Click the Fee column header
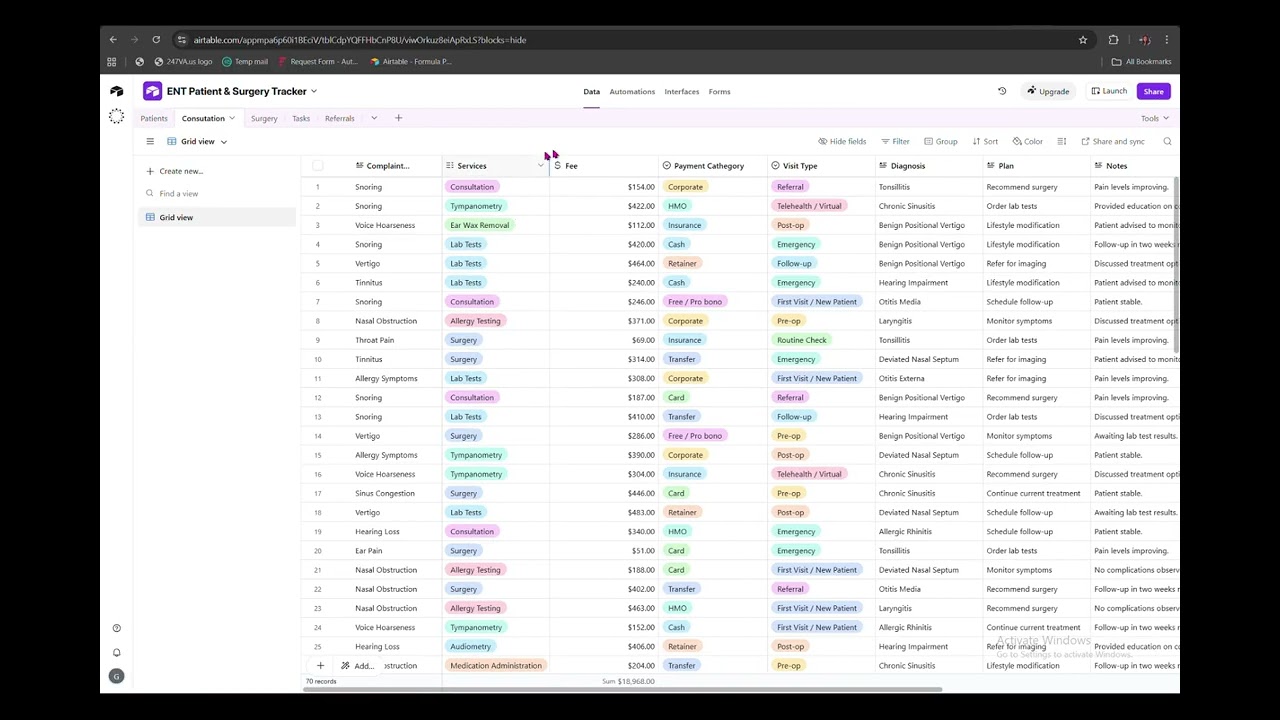This screenshot has width=1280, height=720. pyautogui.click(x=604, y=166)
